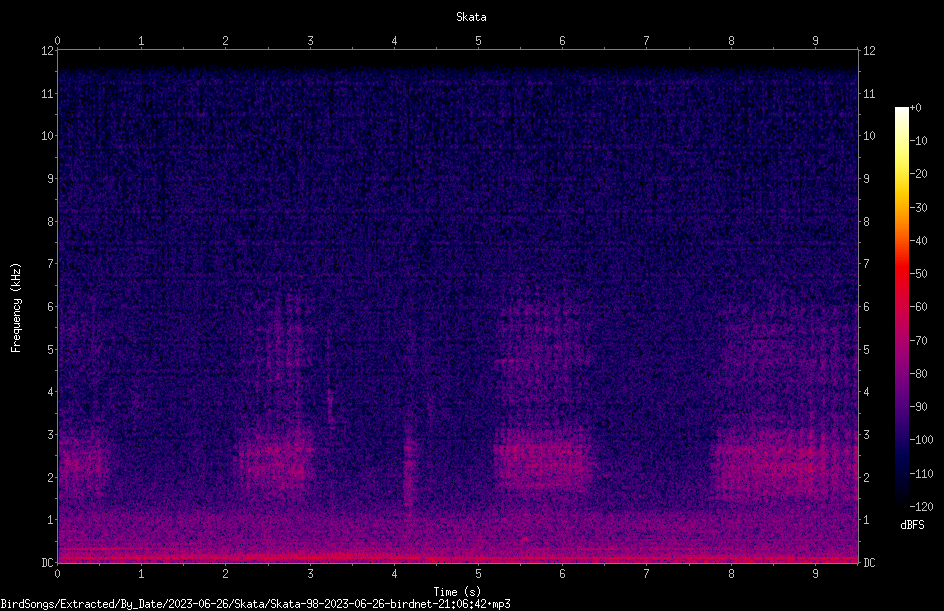
Task: Click the call band between 5.2 and 6.3 seconds
Action: tap(540, 459)
